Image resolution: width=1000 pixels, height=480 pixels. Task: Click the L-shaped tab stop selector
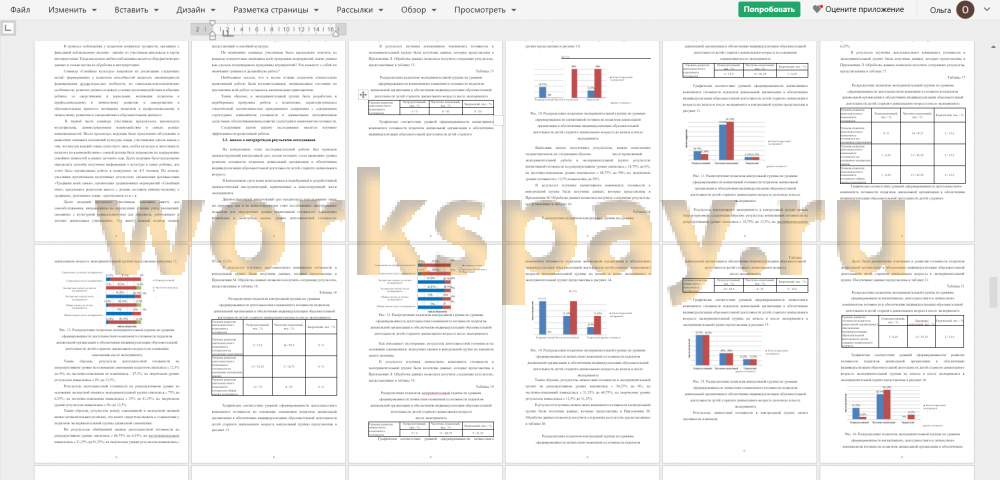pos(8,29)
